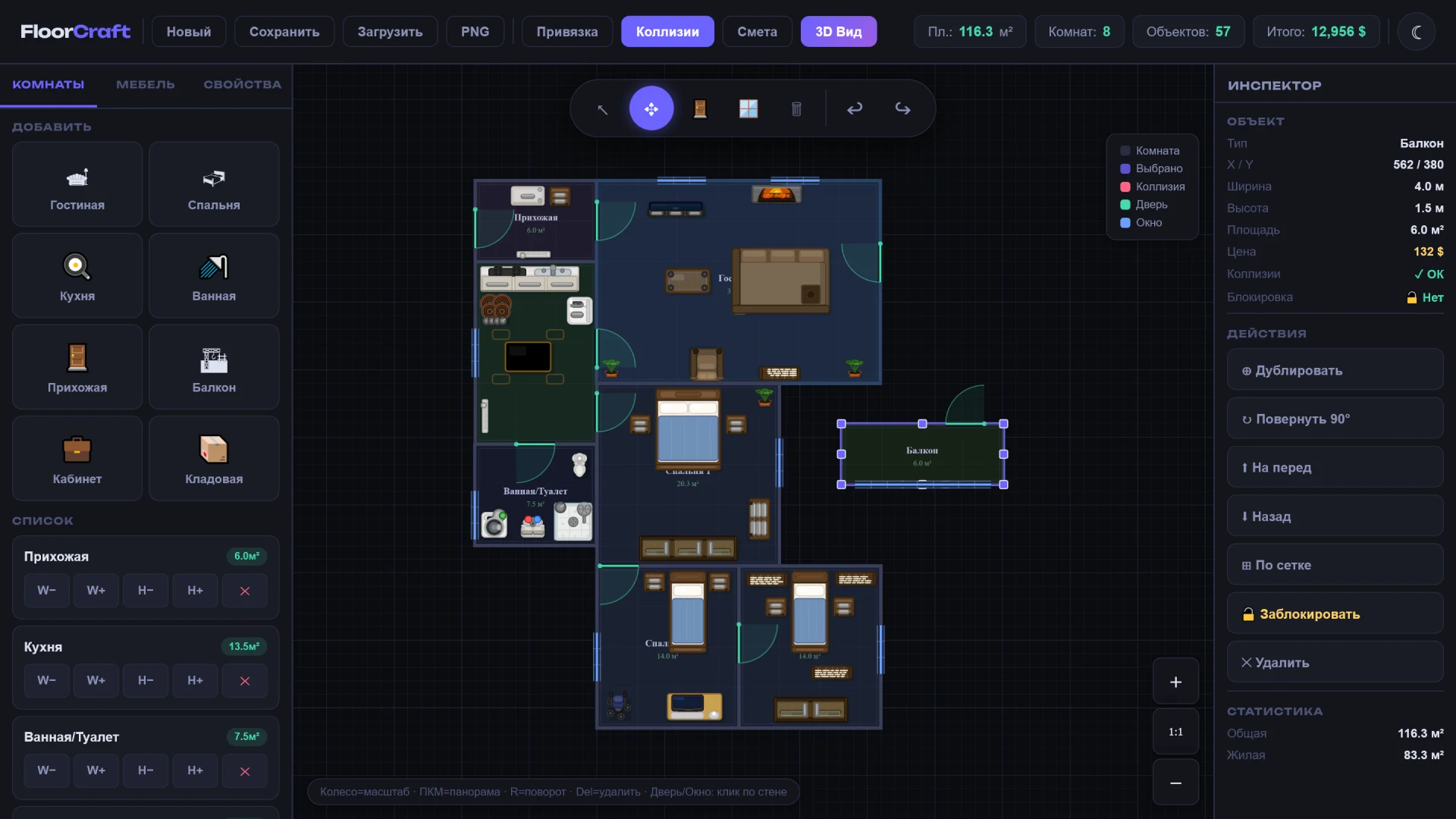Image resolution: width=1456 pixels, height=819 pixels.
Task: Activate the window placement tool
Action: tap(748, 108)
